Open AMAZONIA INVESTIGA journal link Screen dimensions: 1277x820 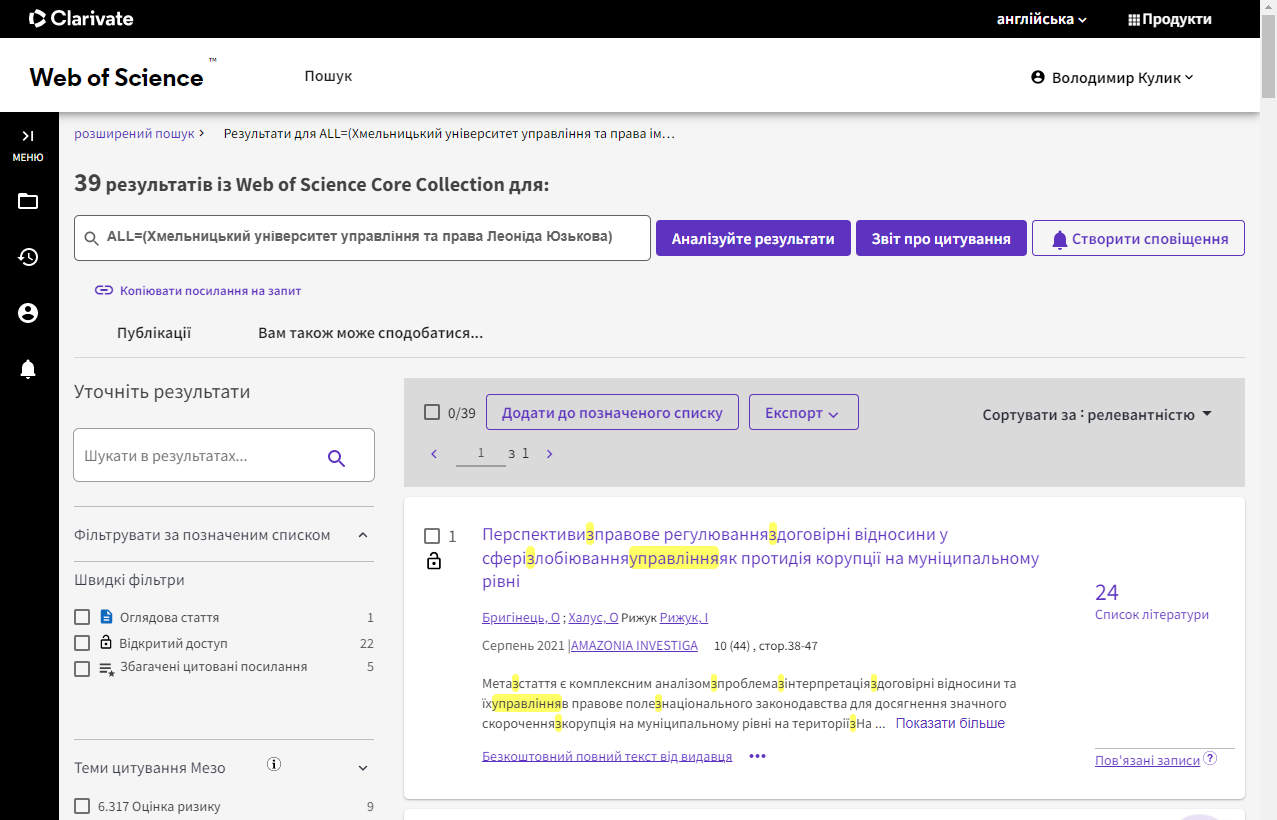635,646
